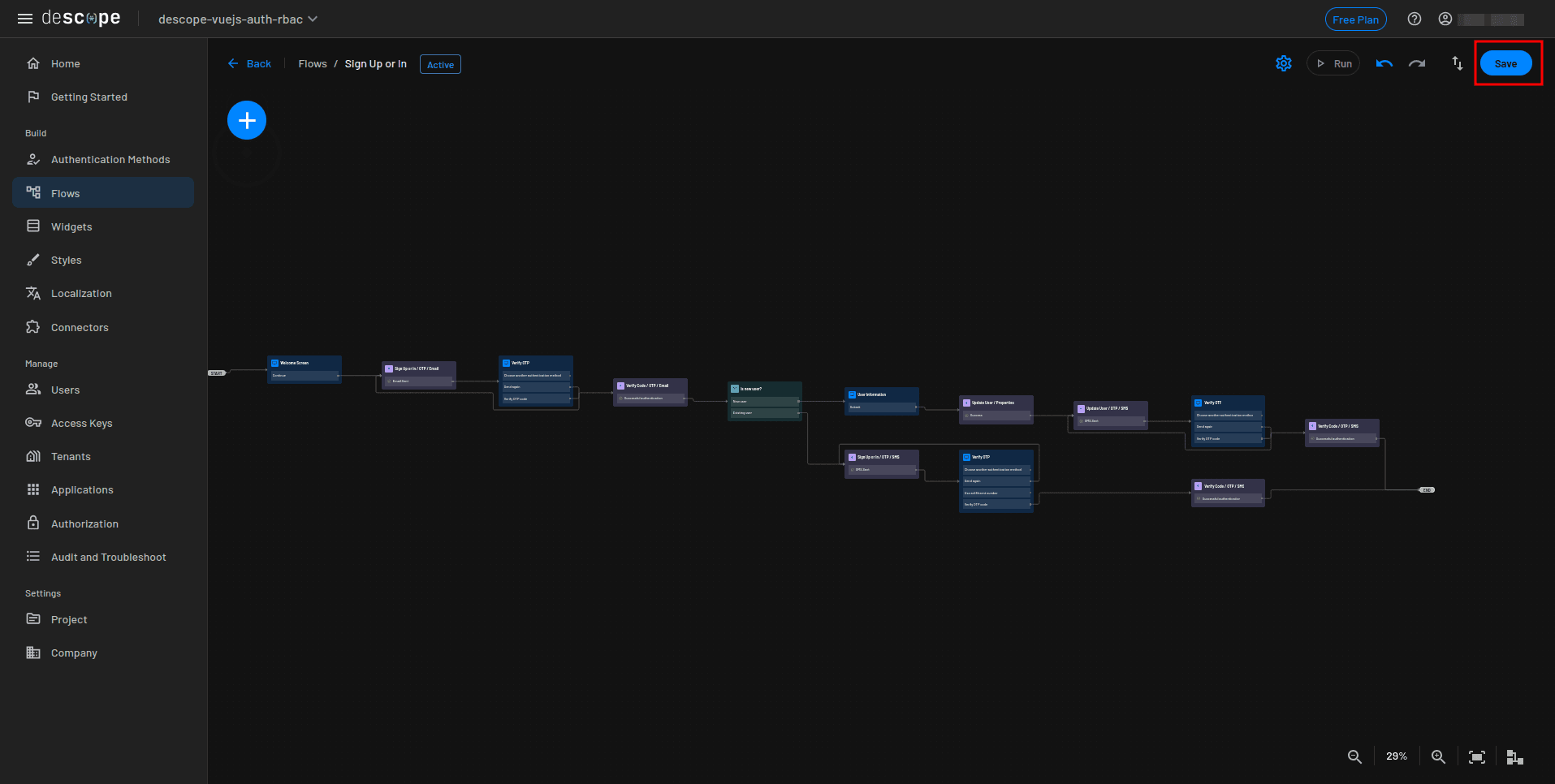This screenshot has height=784, width=1555.
Task: Save the flow
Action: click(x=1505, y=63)
